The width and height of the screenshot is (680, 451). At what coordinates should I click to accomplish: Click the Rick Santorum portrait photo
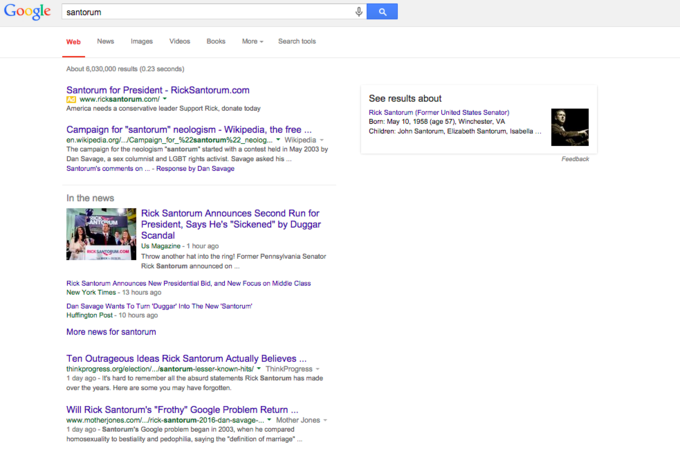coord(570,127)
